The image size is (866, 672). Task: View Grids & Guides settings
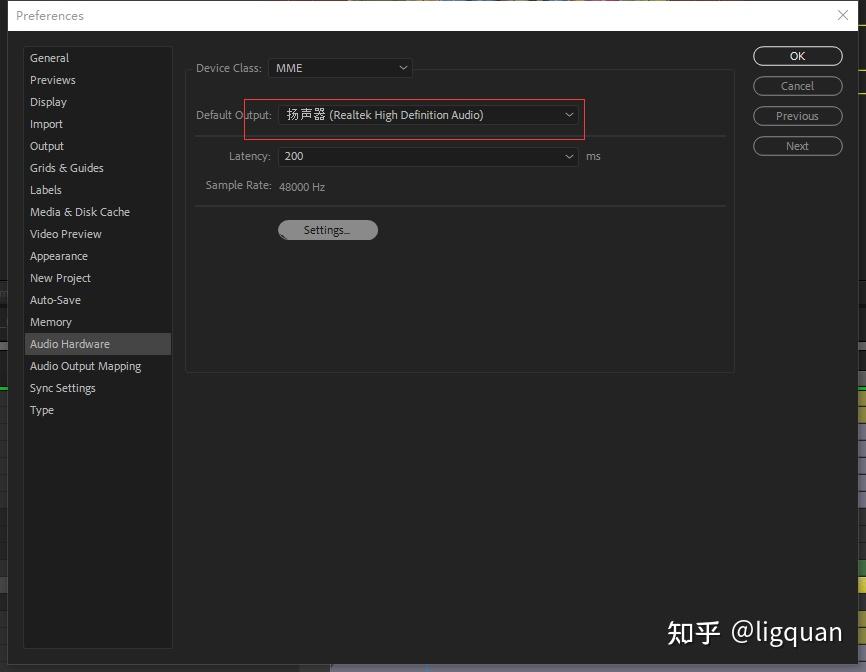(66, 168)
